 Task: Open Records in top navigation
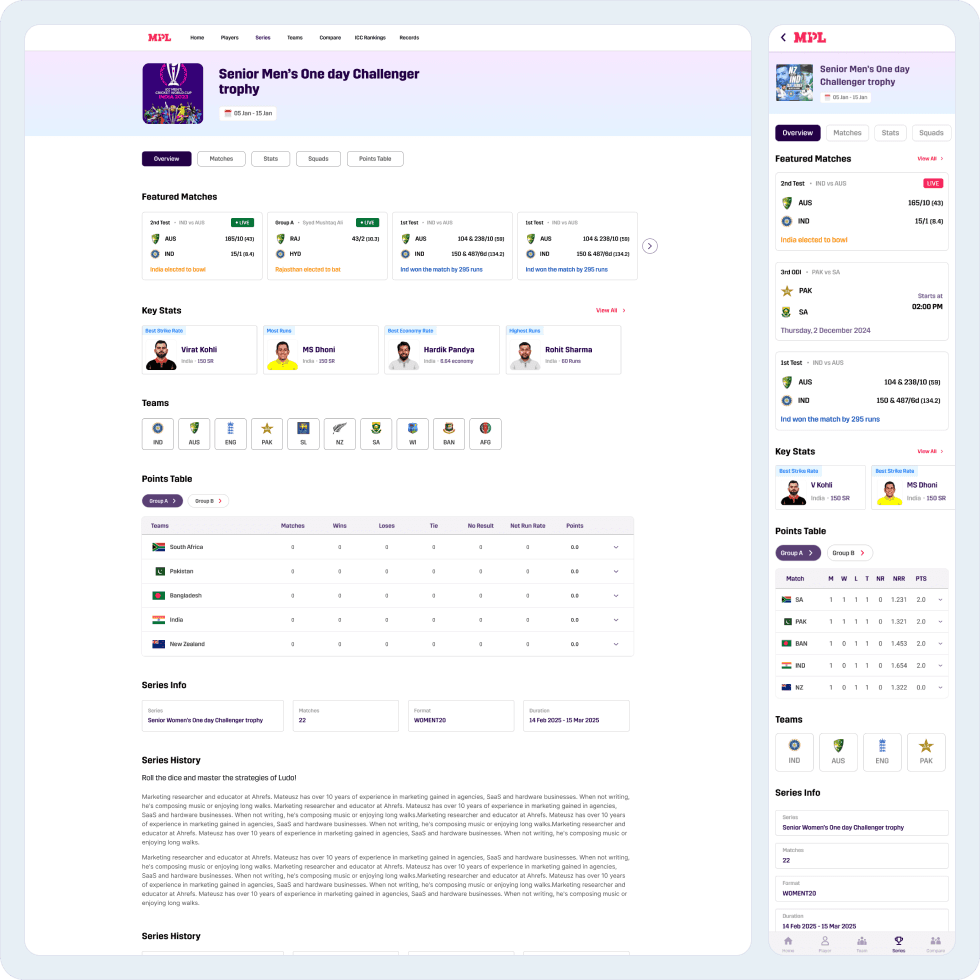pos(409,38)
